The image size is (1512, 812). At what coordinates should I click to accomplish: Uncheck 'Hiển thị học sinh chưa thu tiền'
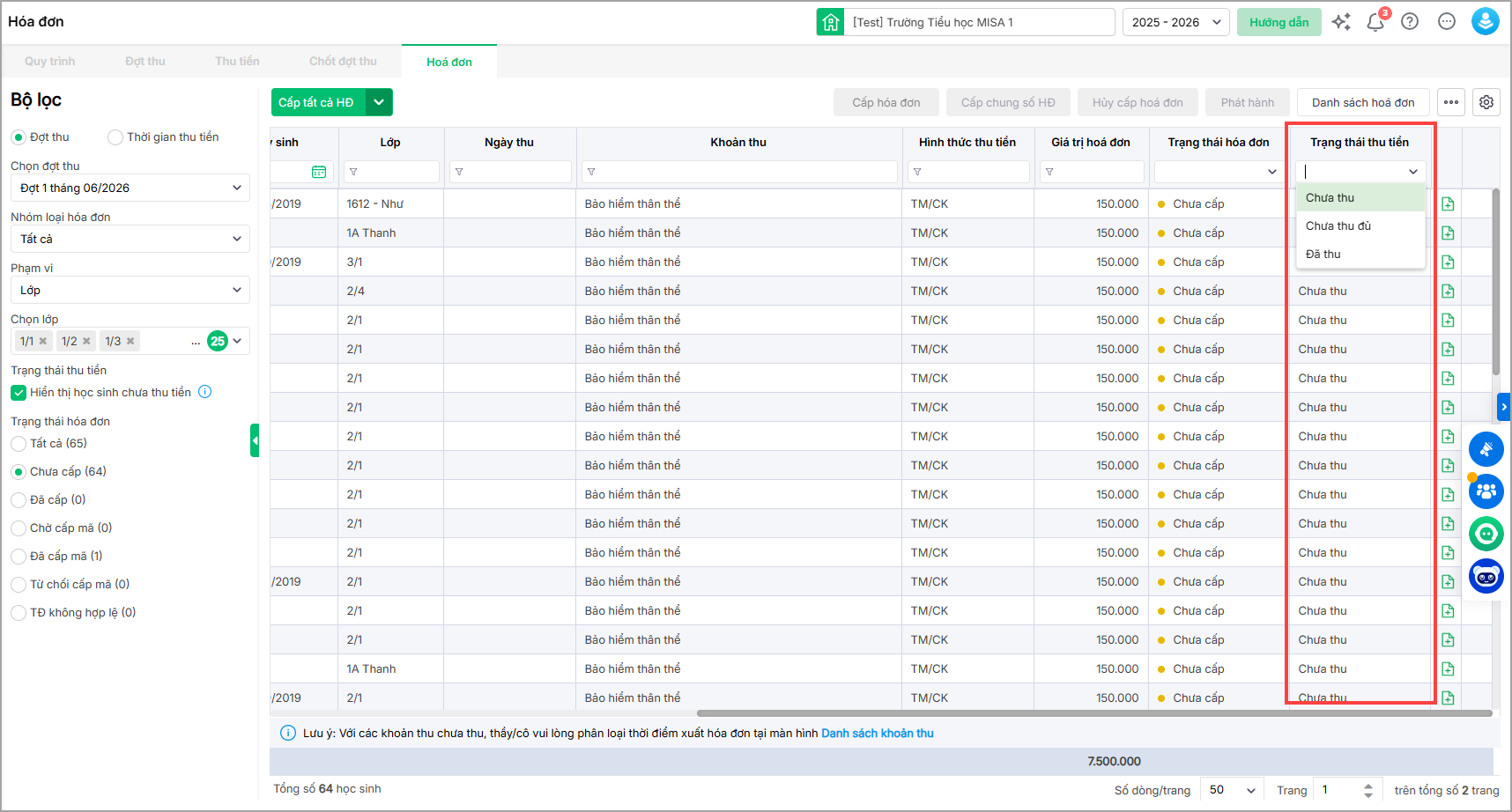[19, 393]
